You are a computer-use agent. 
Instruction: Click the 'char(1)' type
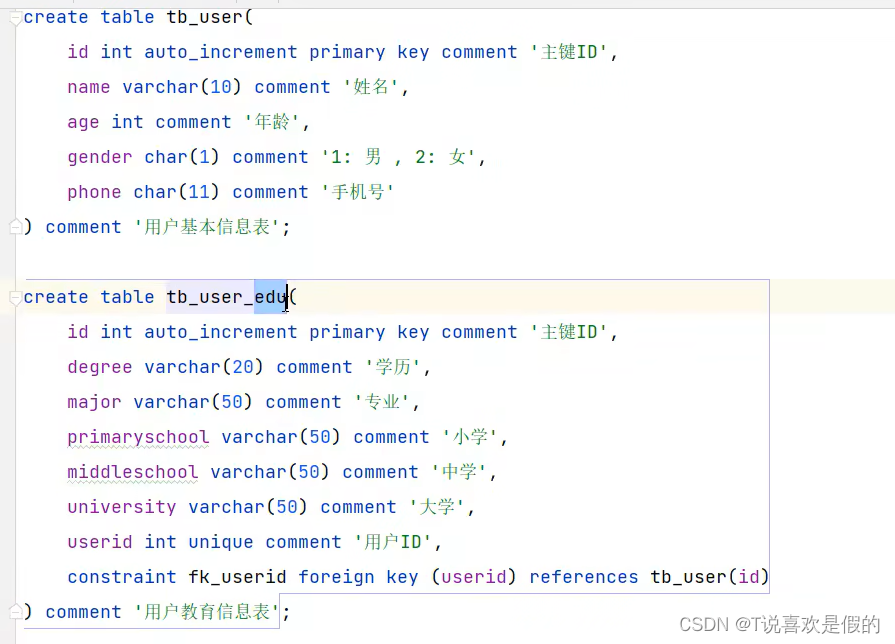coord(182,157)
